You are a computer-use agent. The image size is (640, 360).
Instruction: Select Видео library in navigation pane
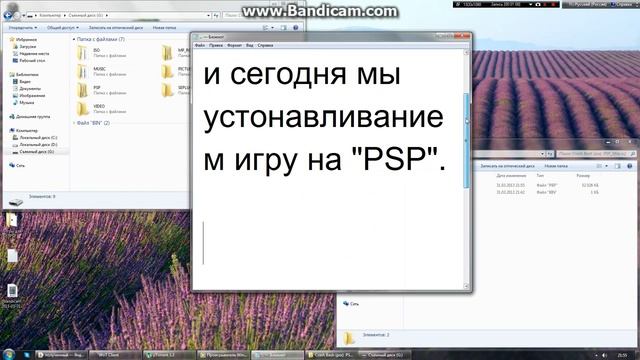(22, 82)
